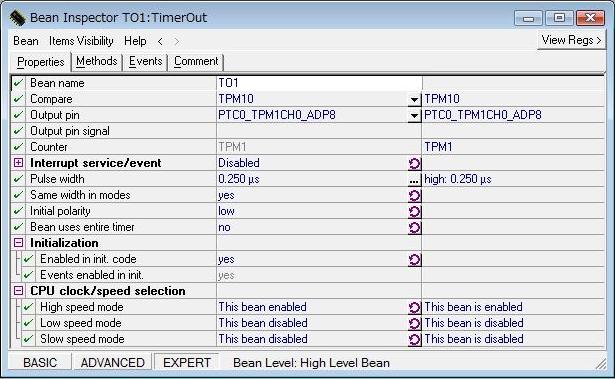Switch to the Comment tab
This screenshot has height=379, width=615.
click(x=196, y=62)
